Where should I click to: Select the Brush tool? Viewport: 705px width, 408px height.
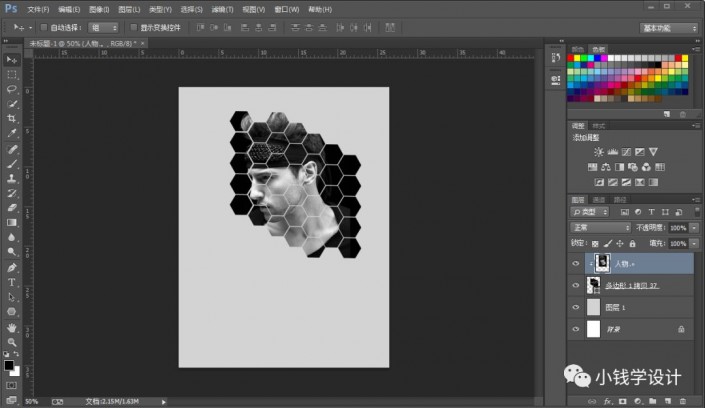12,163
